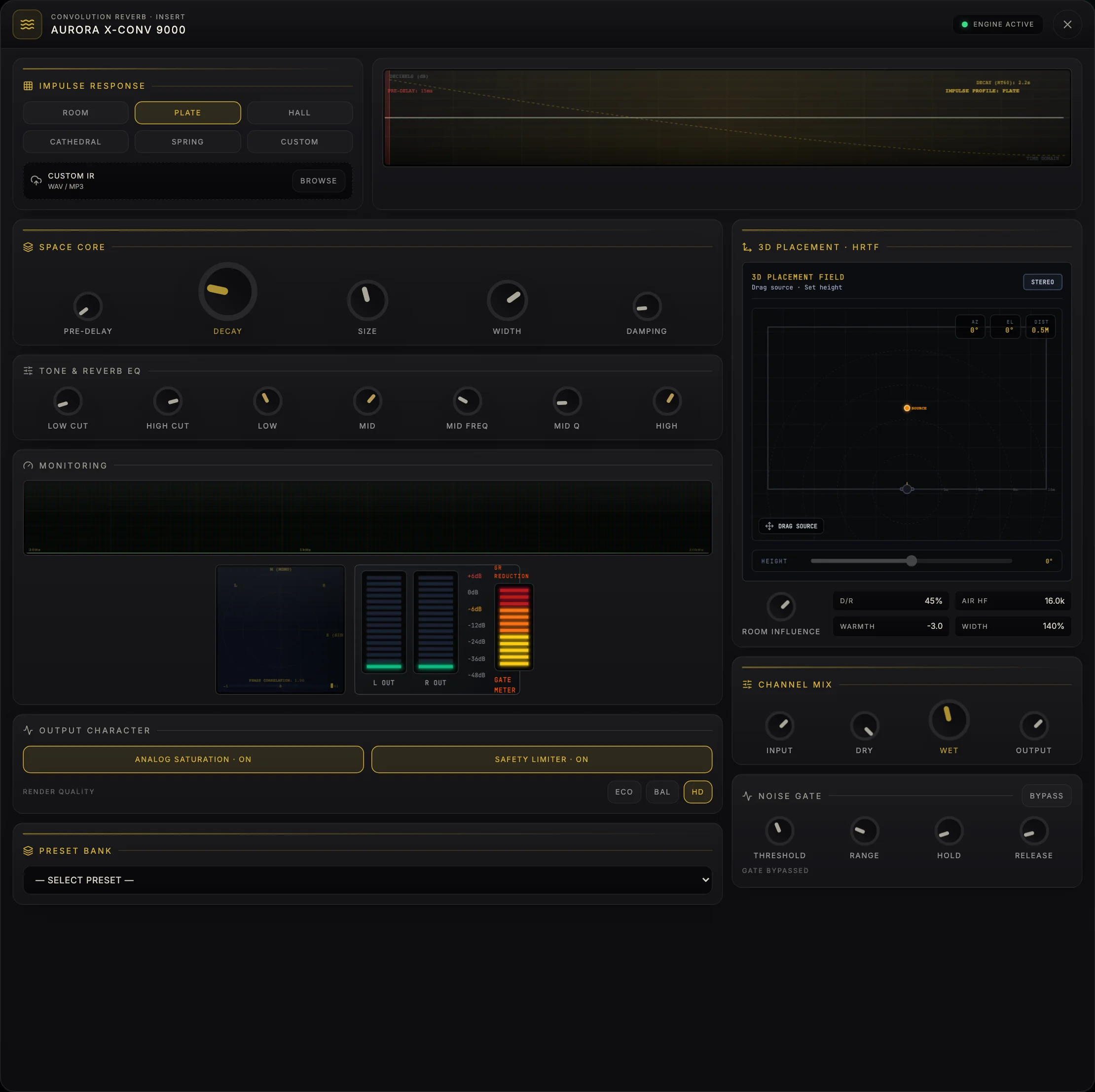
Task: Click the Custom IR upload cloud icon
Action: tap(36, 181)
